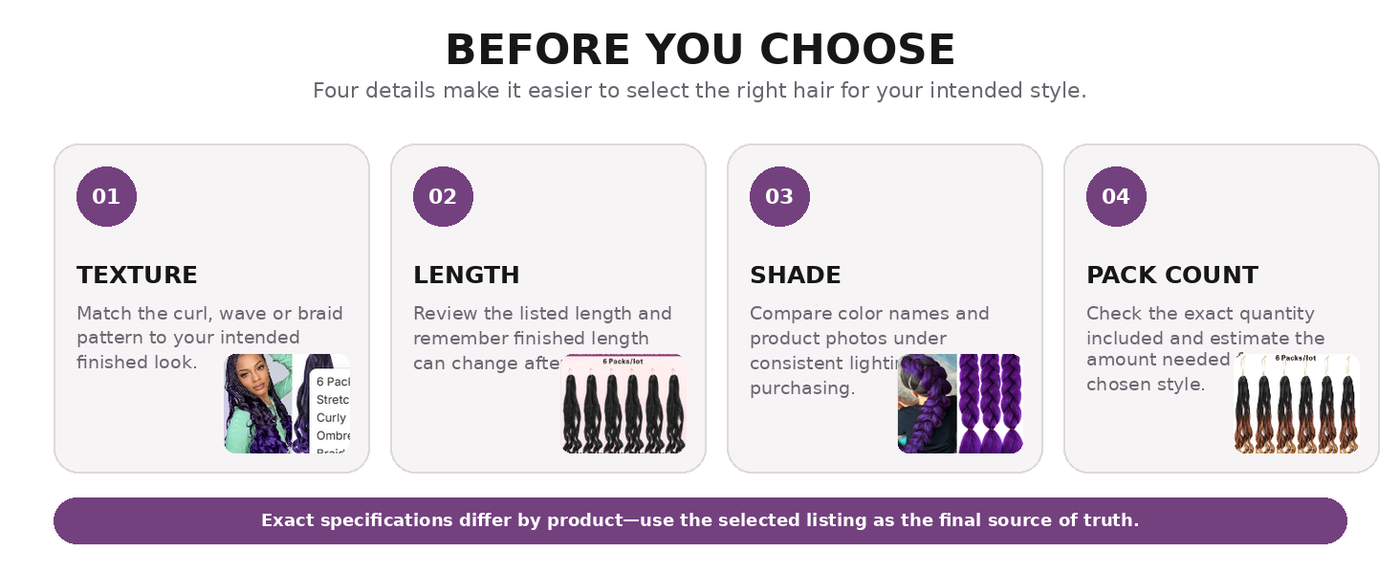The height and width of the screenshot is (574, 1400).
Task: Select the PACK COUNT heading
Action: point(1172,275)
